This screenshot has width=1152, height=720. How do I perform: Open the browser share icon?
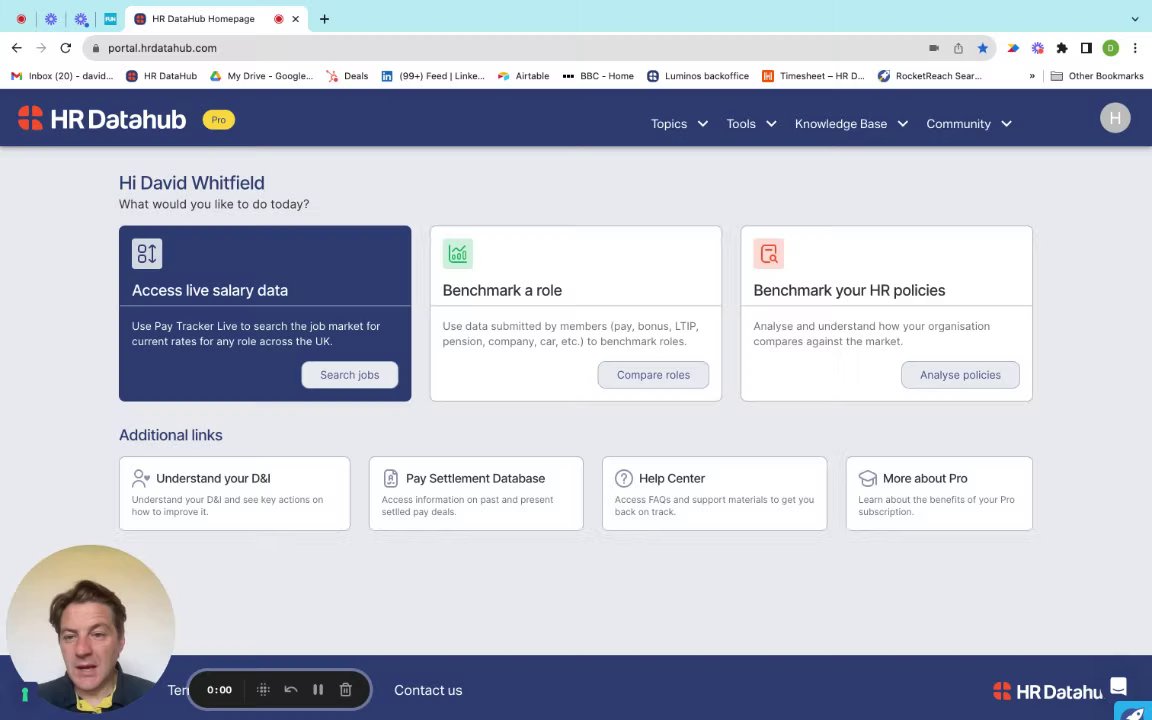(958, 48)
